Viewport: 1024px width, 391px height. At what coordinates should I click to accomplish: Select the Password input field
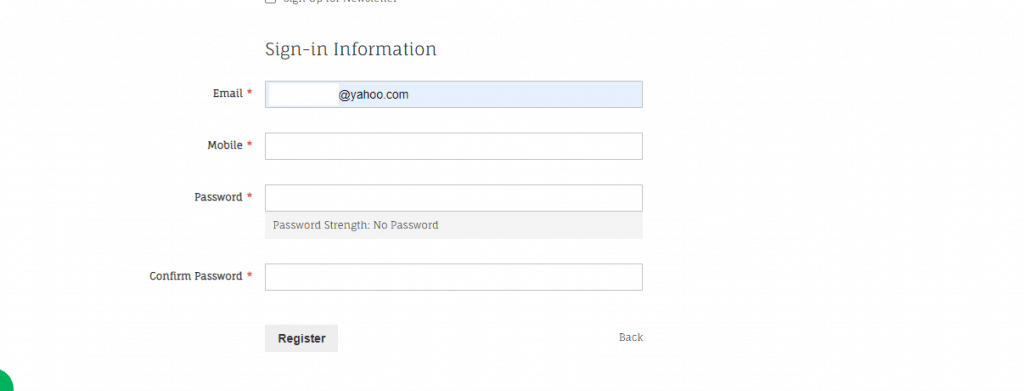point(453,198)
